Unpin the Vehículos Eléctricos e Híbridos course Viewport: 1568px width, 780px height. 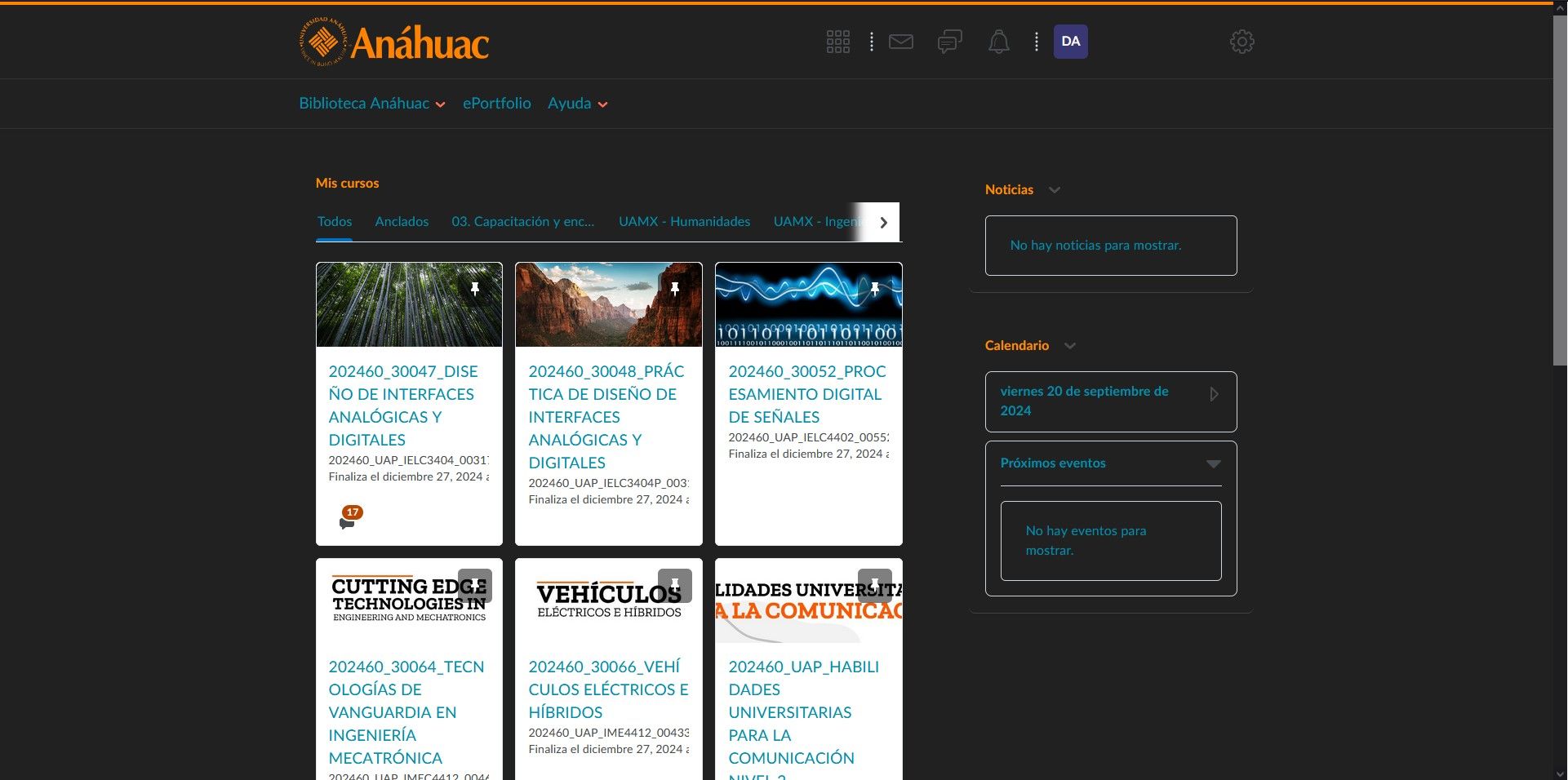(675, 585)
